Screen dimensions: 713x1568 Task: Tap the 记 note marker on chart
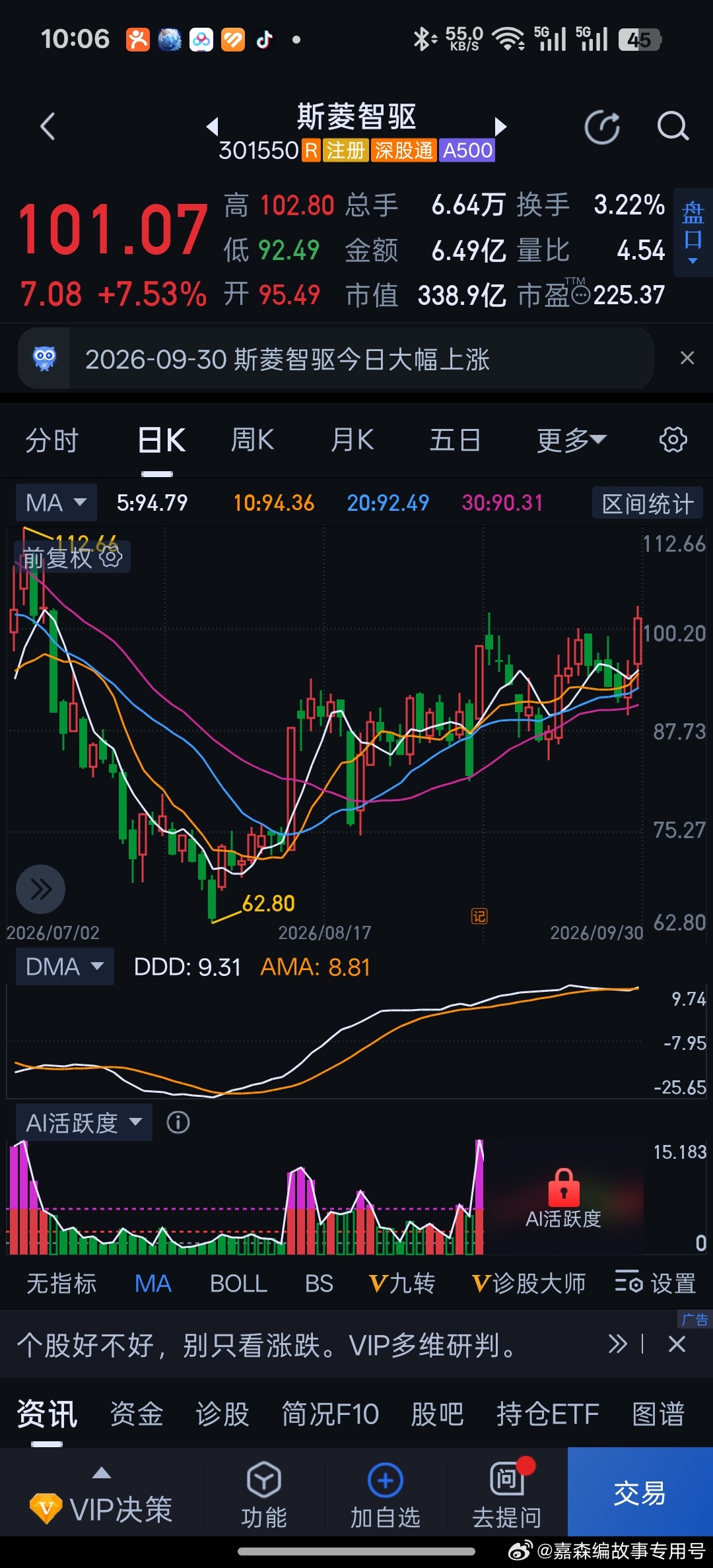pos(479,916)
